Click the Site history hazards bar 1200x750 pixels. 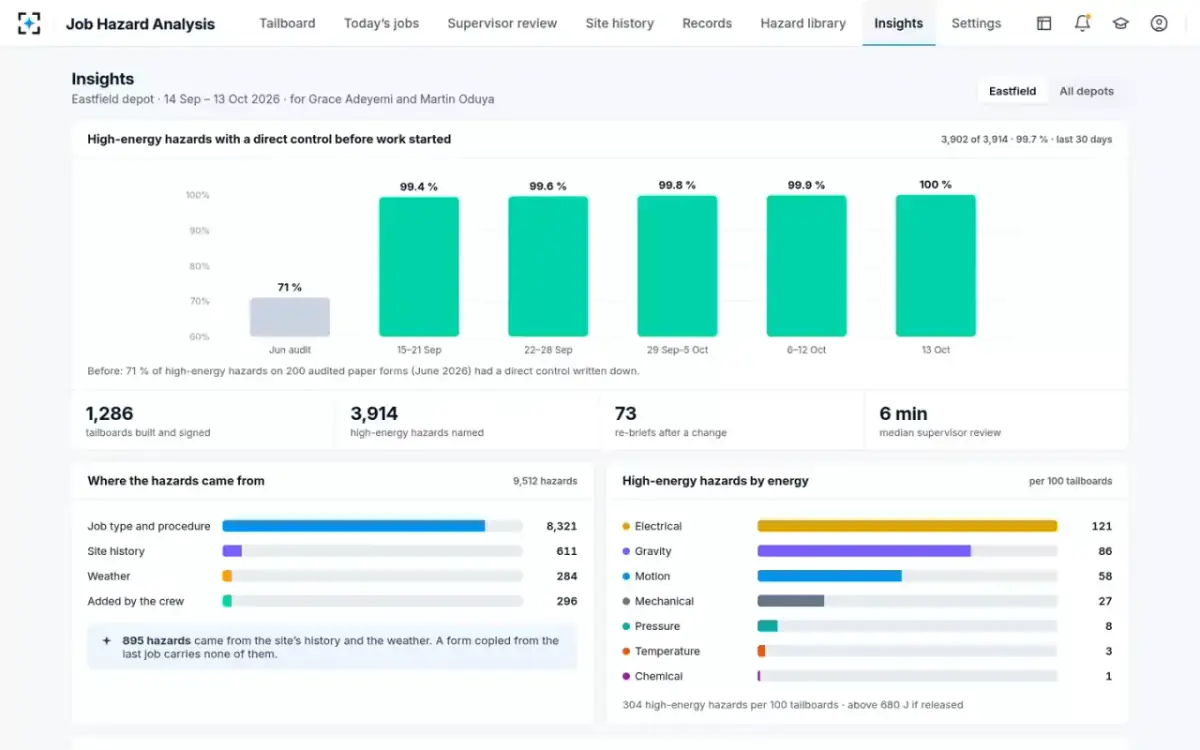(372, 551)
